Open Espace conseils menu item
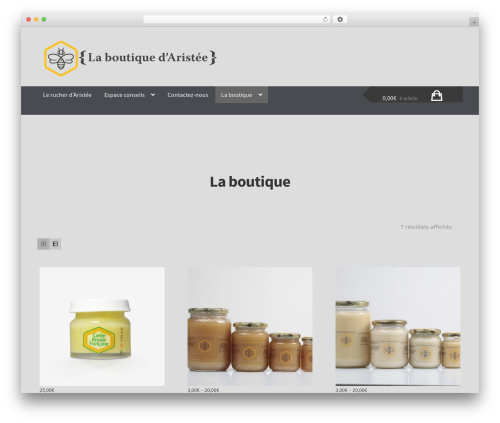Image resolution: width=500 pixels, height=423 pixels. point(124,95)
